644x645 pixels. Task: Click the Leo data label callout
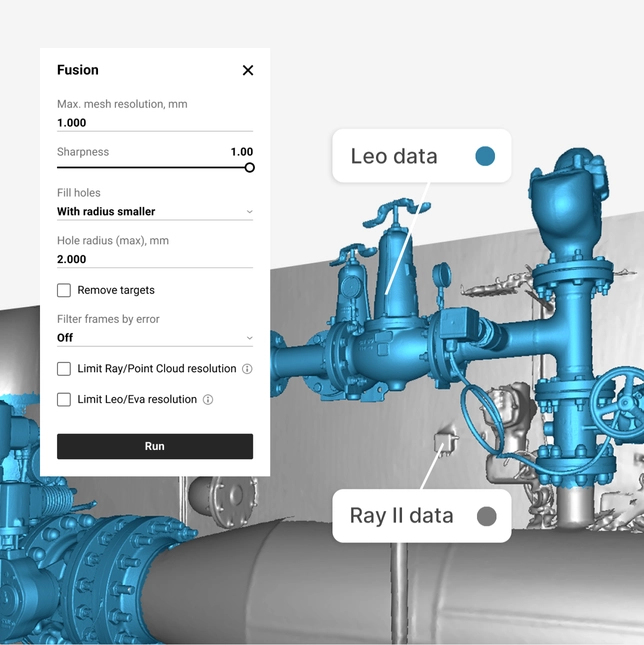(x=422, y=156)
